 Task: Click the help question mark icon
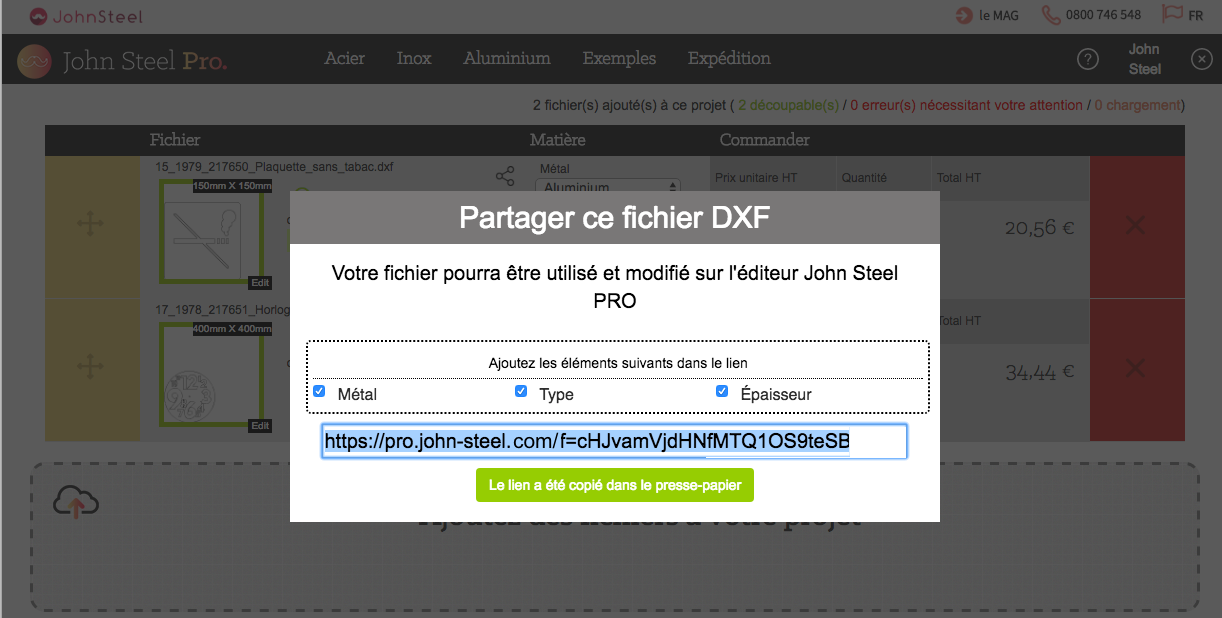[1088, 60]
